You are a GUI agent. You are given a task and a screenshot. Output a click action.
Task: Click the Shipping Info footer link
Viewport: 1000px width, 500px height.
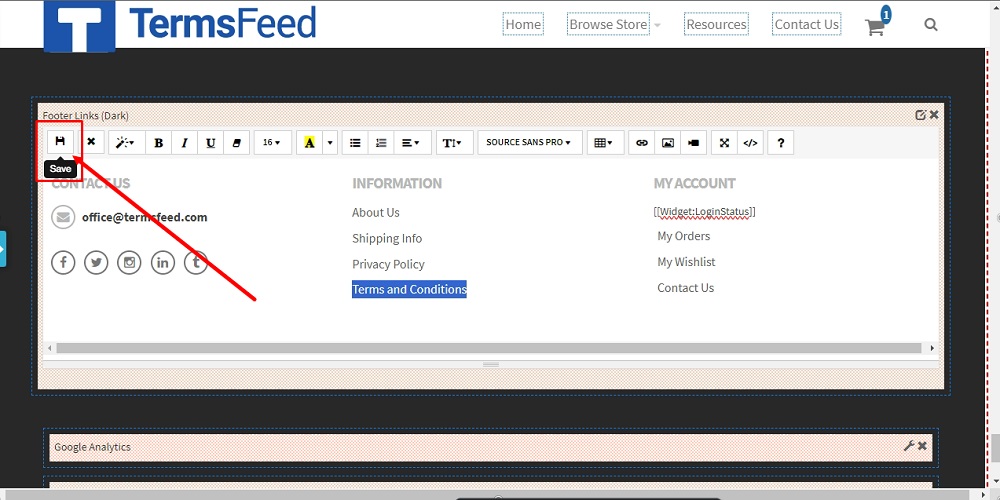click(387, 238)
